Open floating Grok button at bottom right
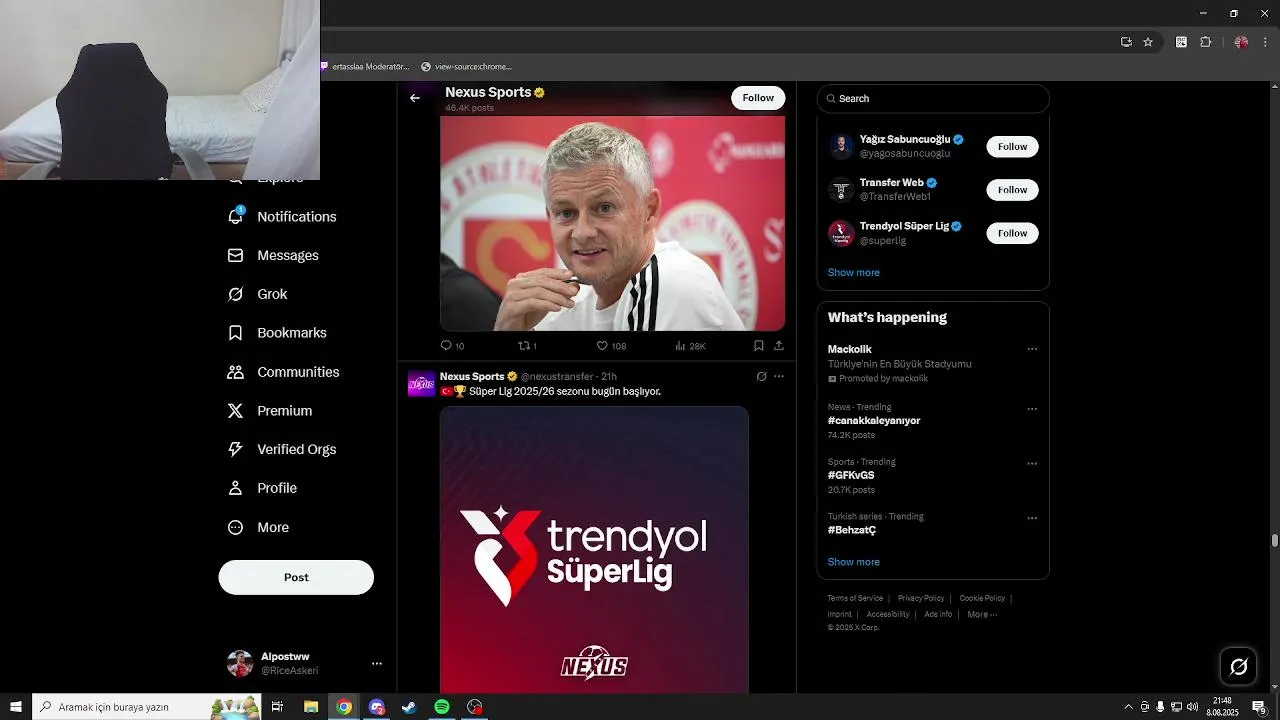Viewport: 1280px width, 720px height. 1238,666
